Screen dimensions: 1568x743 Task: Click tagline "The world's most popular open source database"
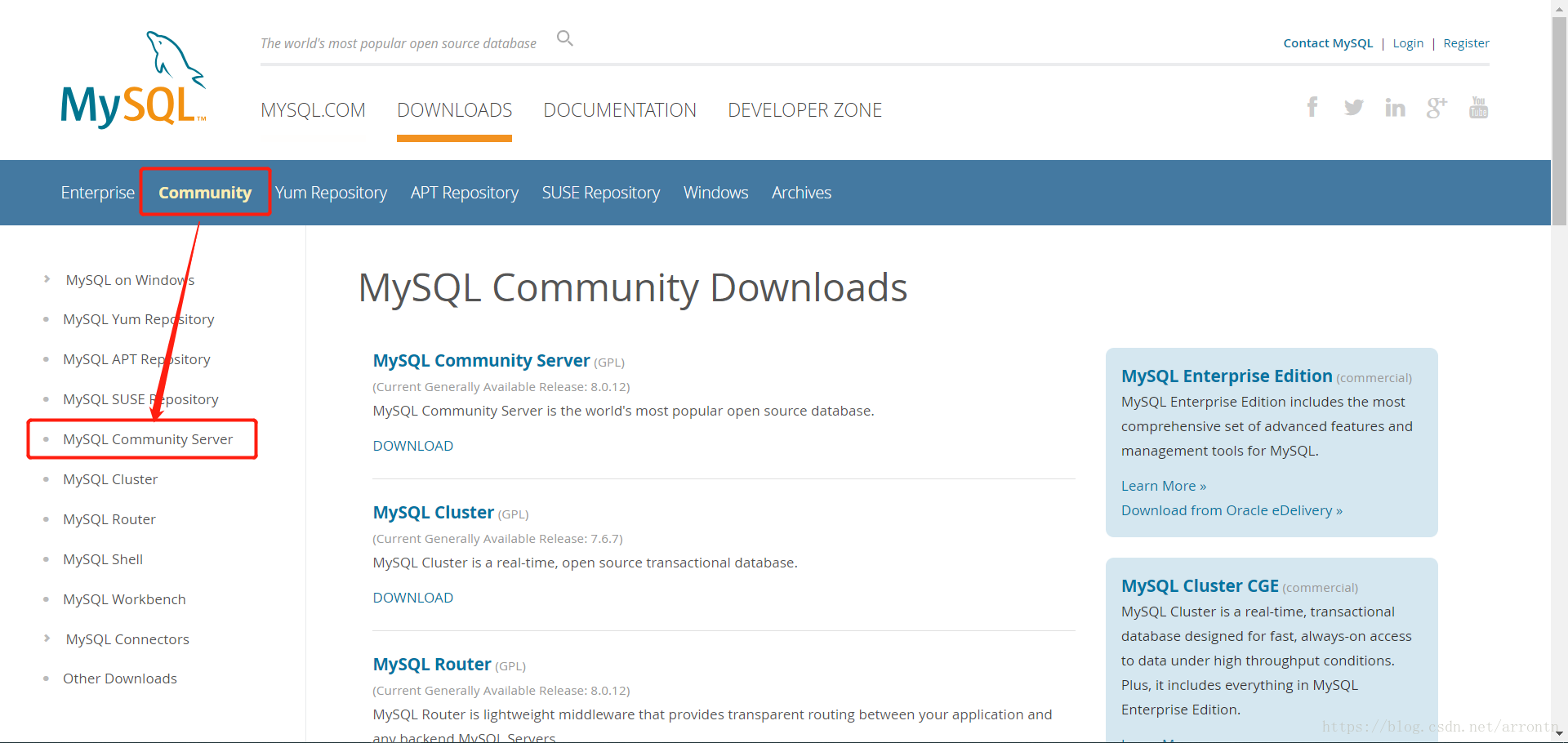point(399,43)
